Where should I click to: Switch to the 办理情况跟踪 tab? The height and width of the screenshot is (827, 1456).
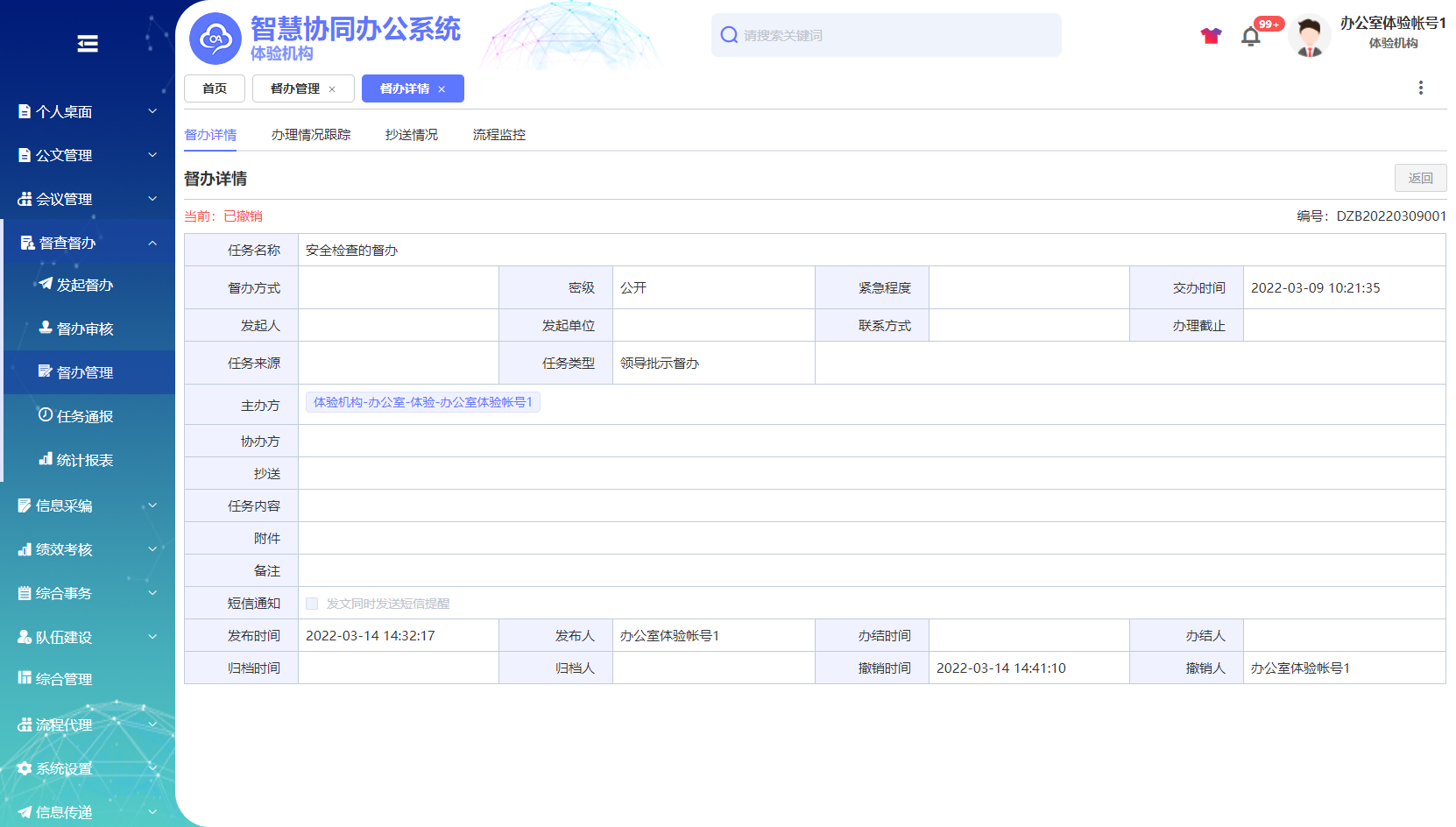point(310,135)
